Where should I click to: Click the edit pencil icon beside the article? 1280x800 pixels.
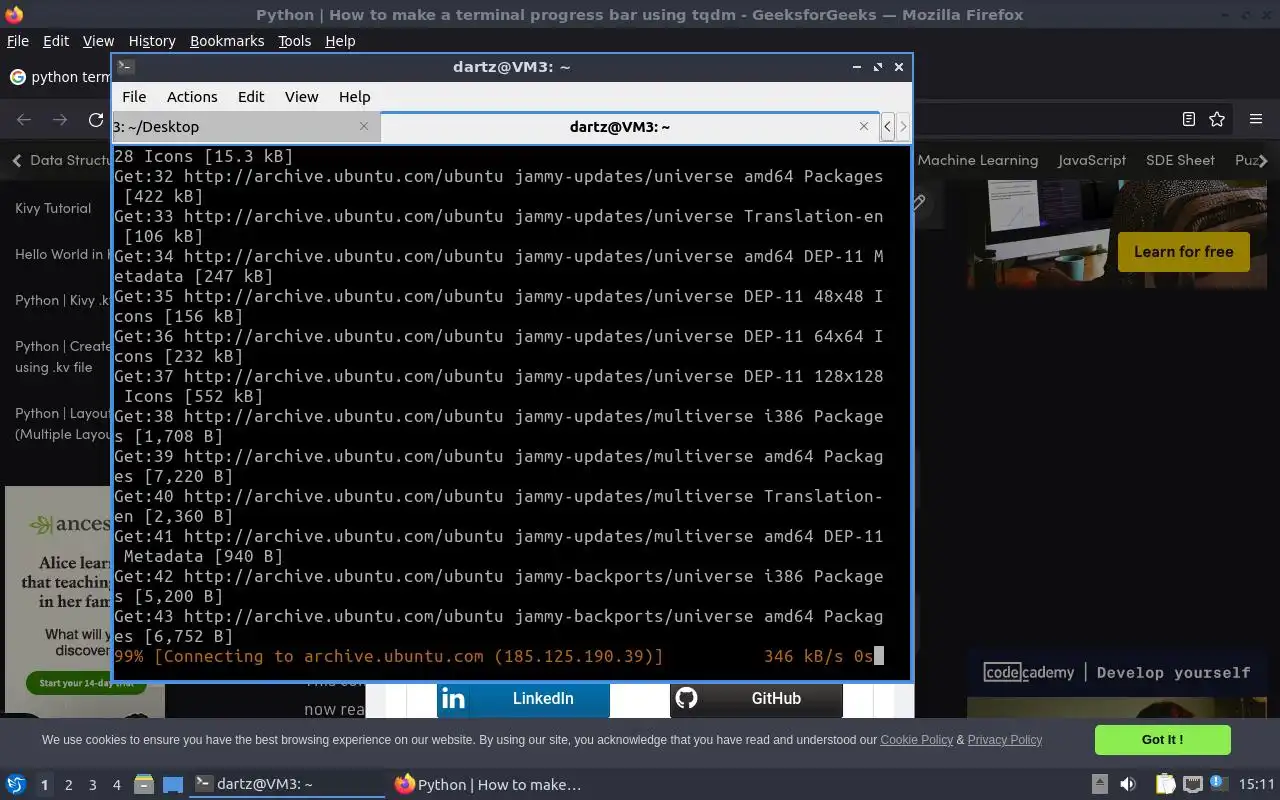point(918,203)
